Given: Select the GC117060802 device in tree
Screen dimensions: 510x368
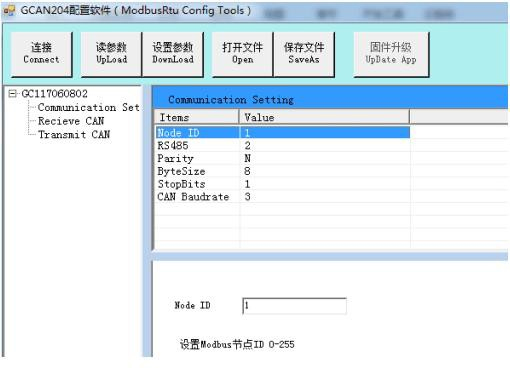Looking at the screenshot, I should (54, 94).
